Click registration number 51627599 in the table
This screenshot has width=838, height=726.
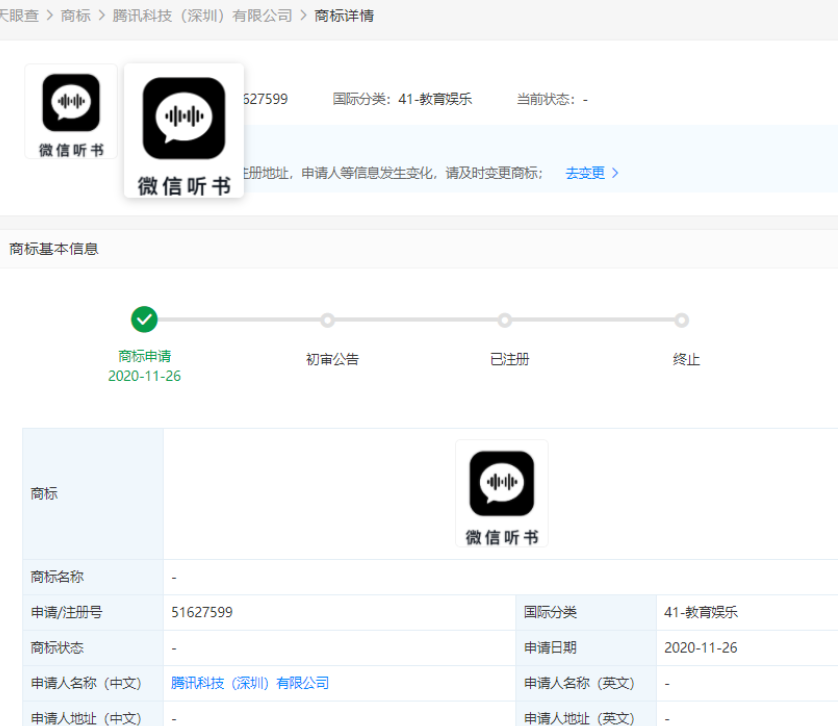[202, 612]
